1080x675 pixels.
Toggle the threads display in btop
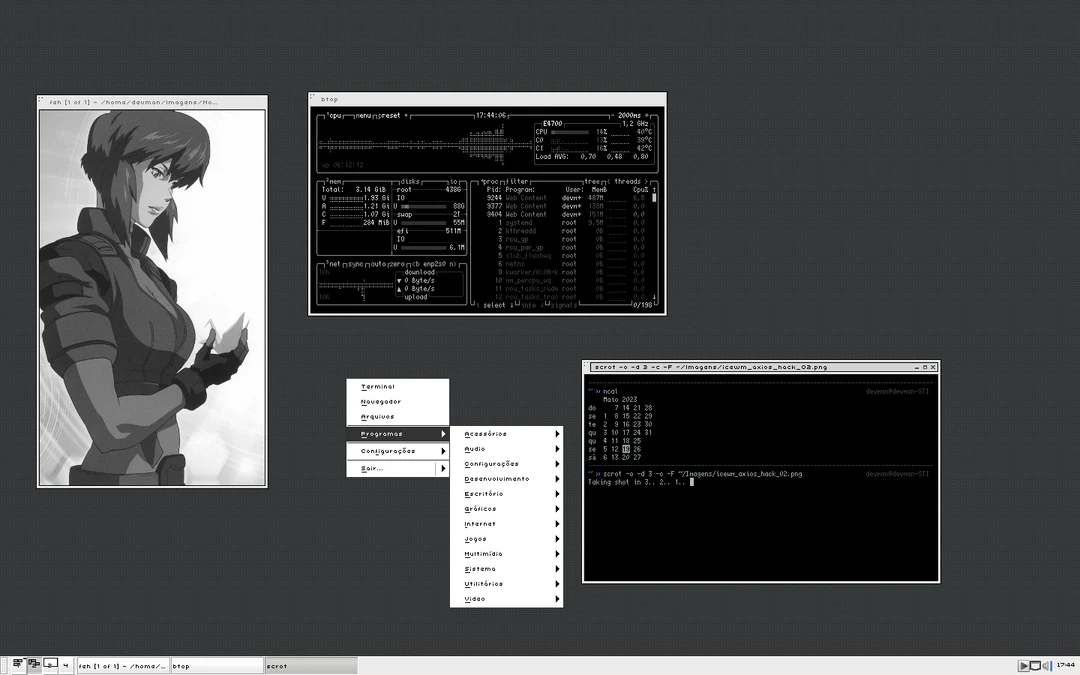(x=627, y=181)
